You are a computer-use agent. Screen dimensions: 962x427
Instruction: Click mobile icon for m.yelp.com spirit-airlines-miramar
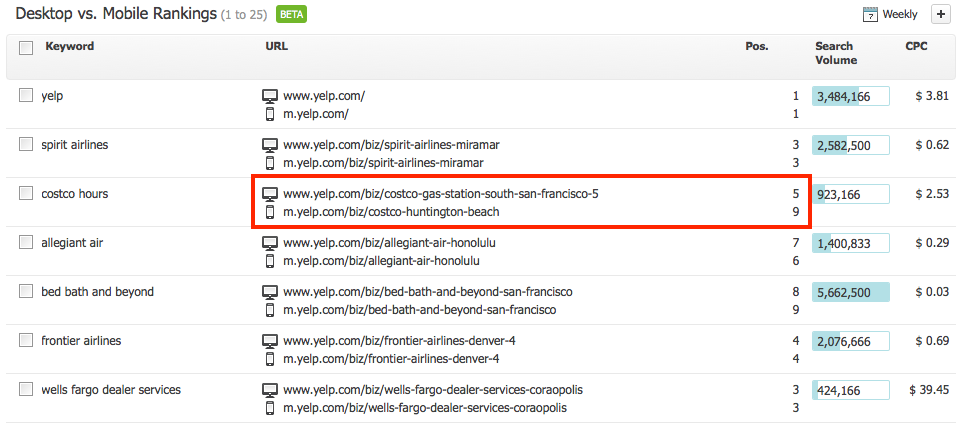(x=270, y=163)
